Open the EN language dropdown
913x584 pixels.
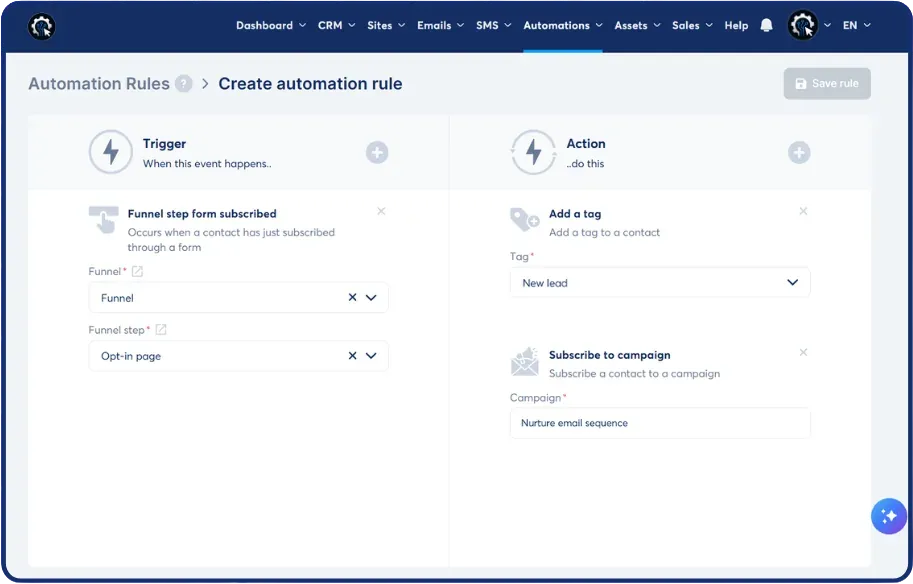[857, 25]
